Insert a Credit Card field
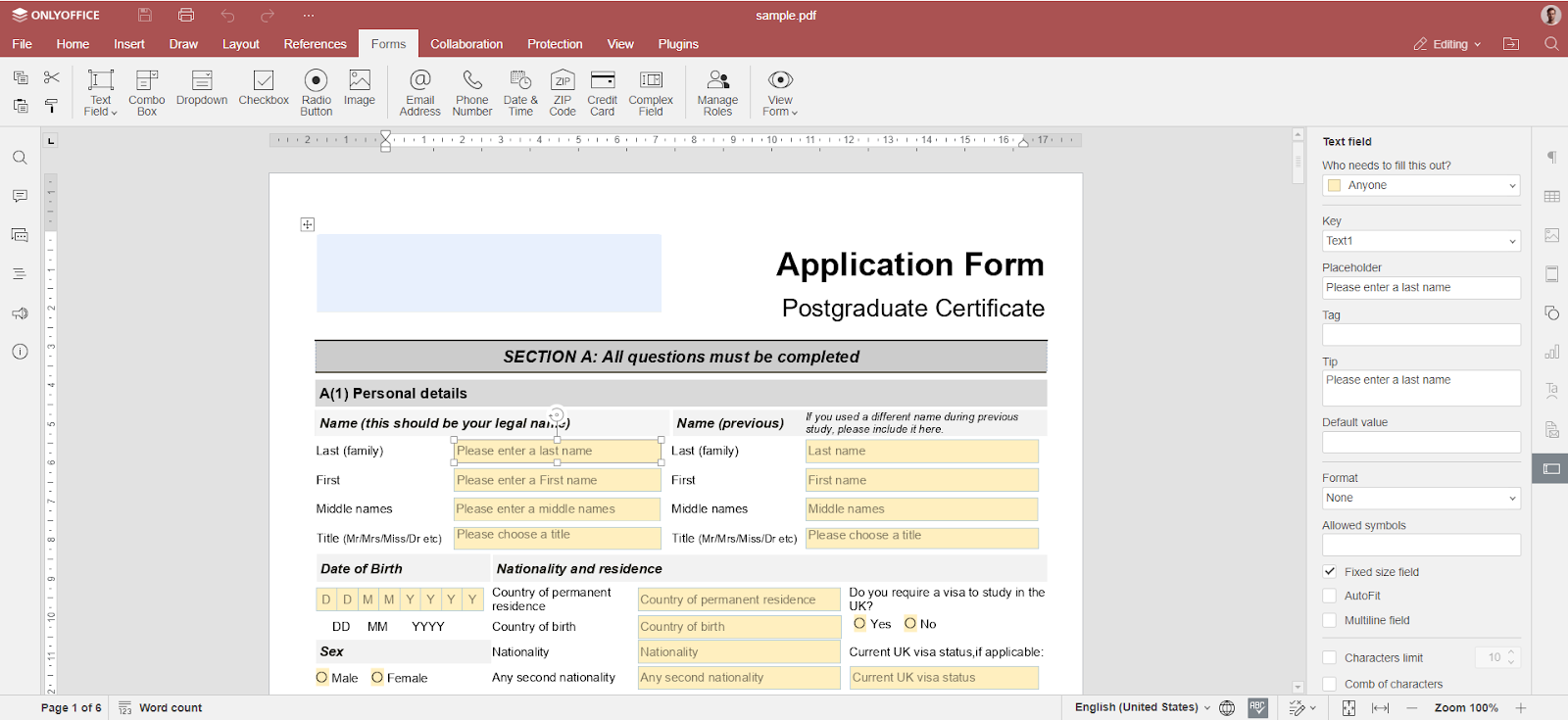The height and width of the screenshot is (720, 1568). click(602, 92)
